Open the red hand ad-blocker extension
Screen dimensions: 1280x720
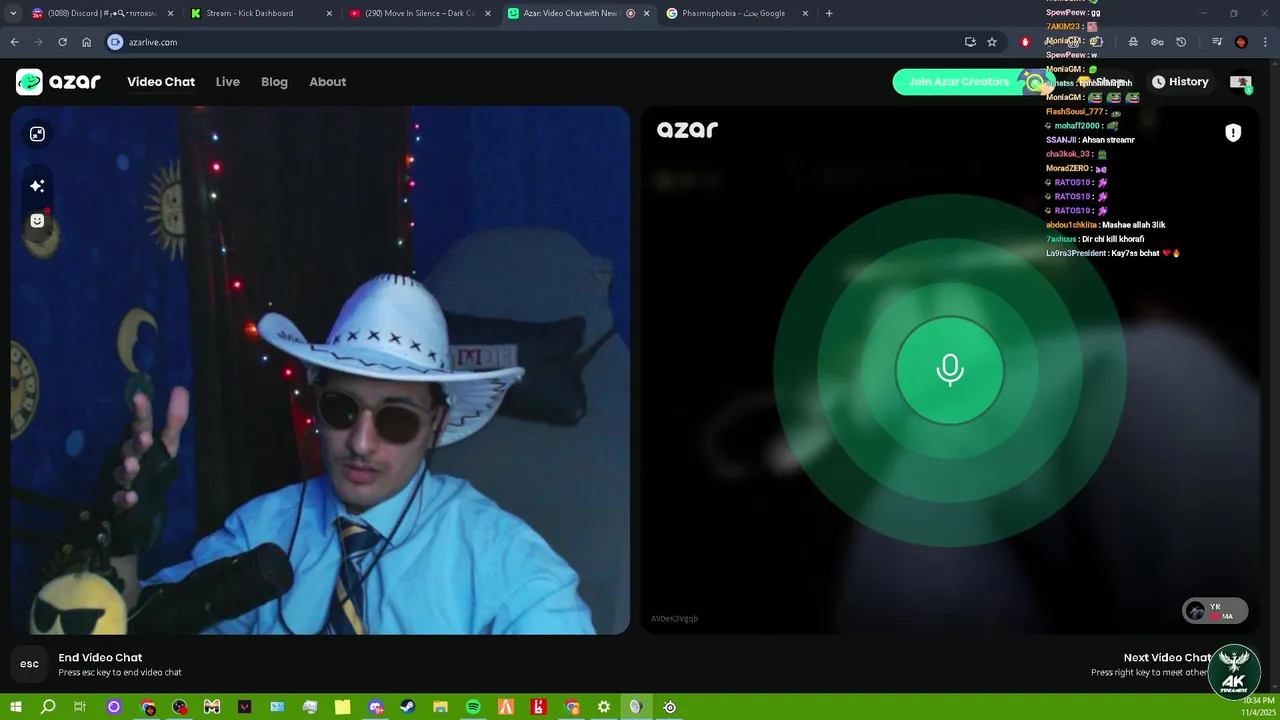pyautogui.click(x=1025, y=42)
